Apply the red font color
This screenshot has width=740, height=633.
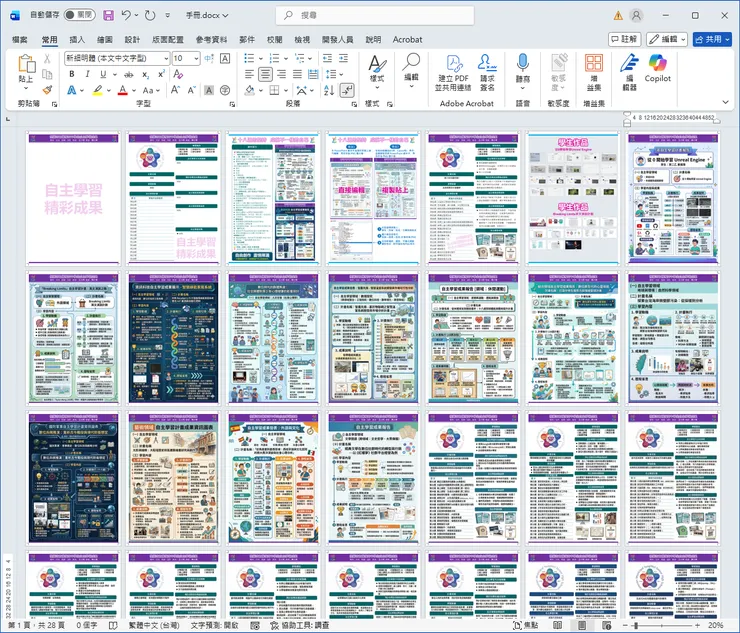point(123,90)
